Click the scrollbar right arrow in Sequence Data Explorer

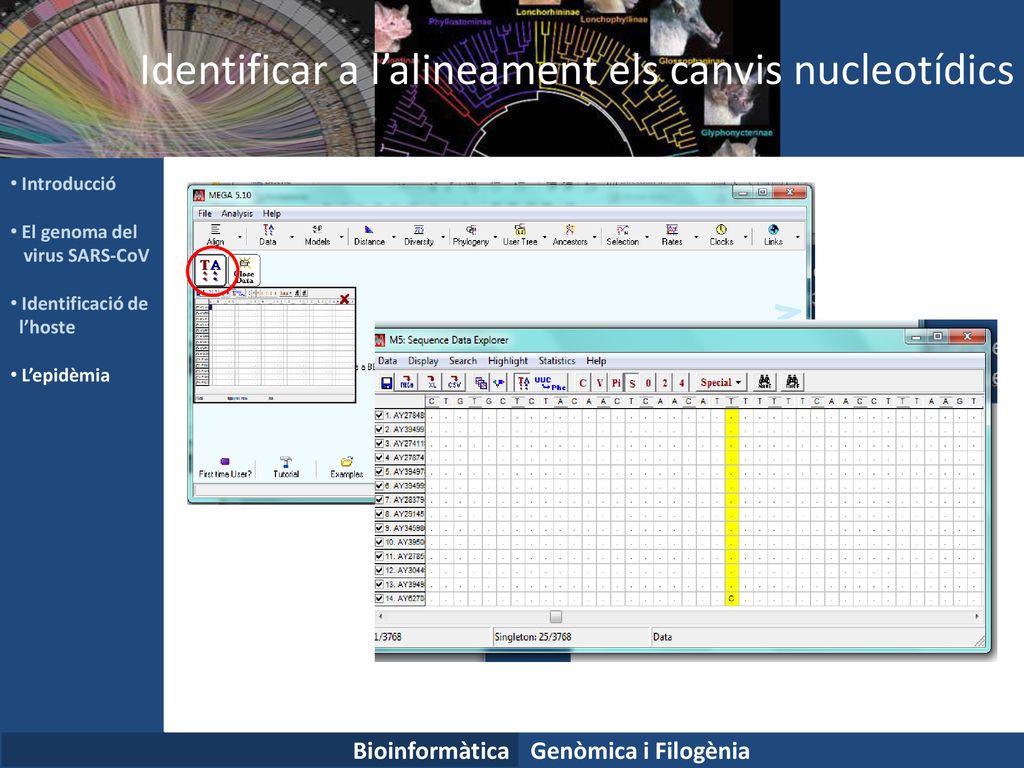tap(977, 616)
